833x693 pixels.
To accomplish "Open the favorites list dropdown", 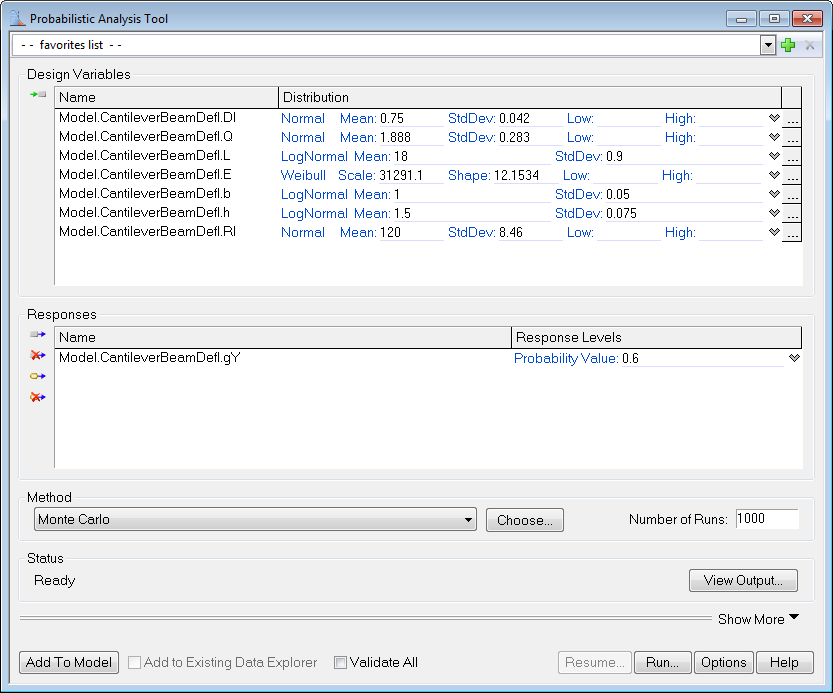I will (768, 45).
